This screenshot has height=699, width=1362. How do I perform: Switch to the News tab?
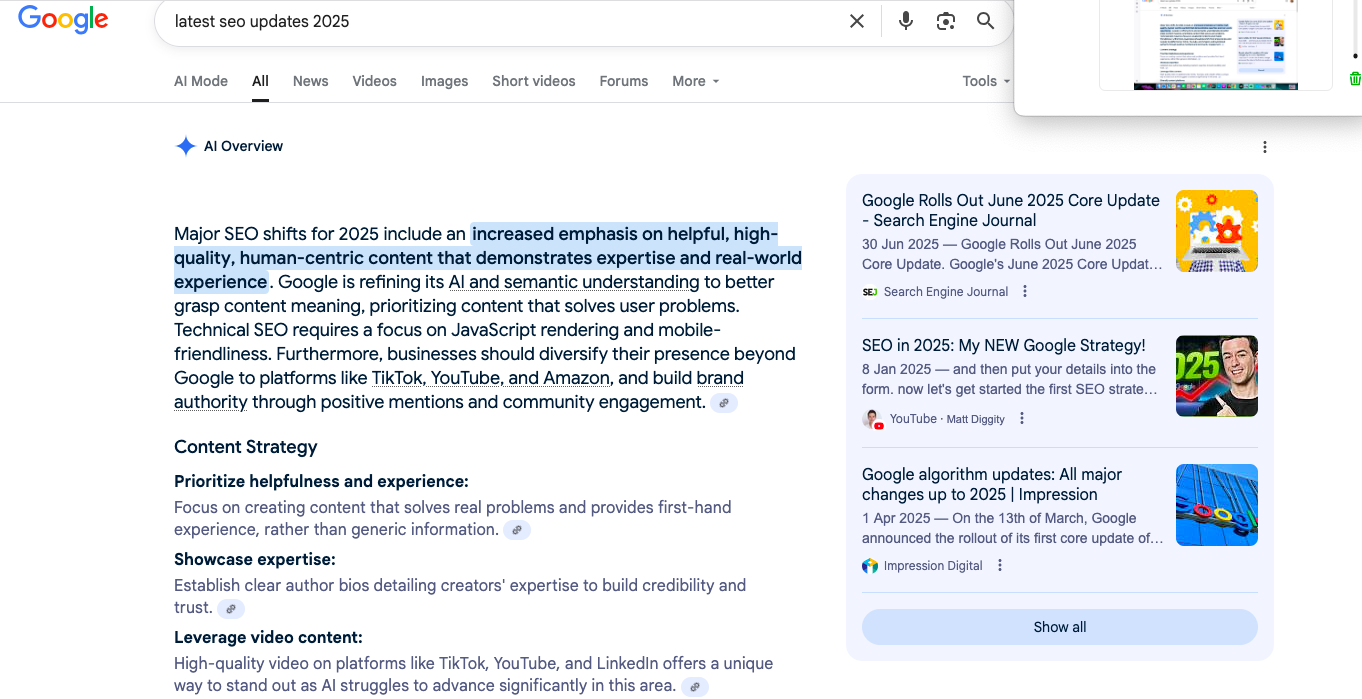pos(310,81)
